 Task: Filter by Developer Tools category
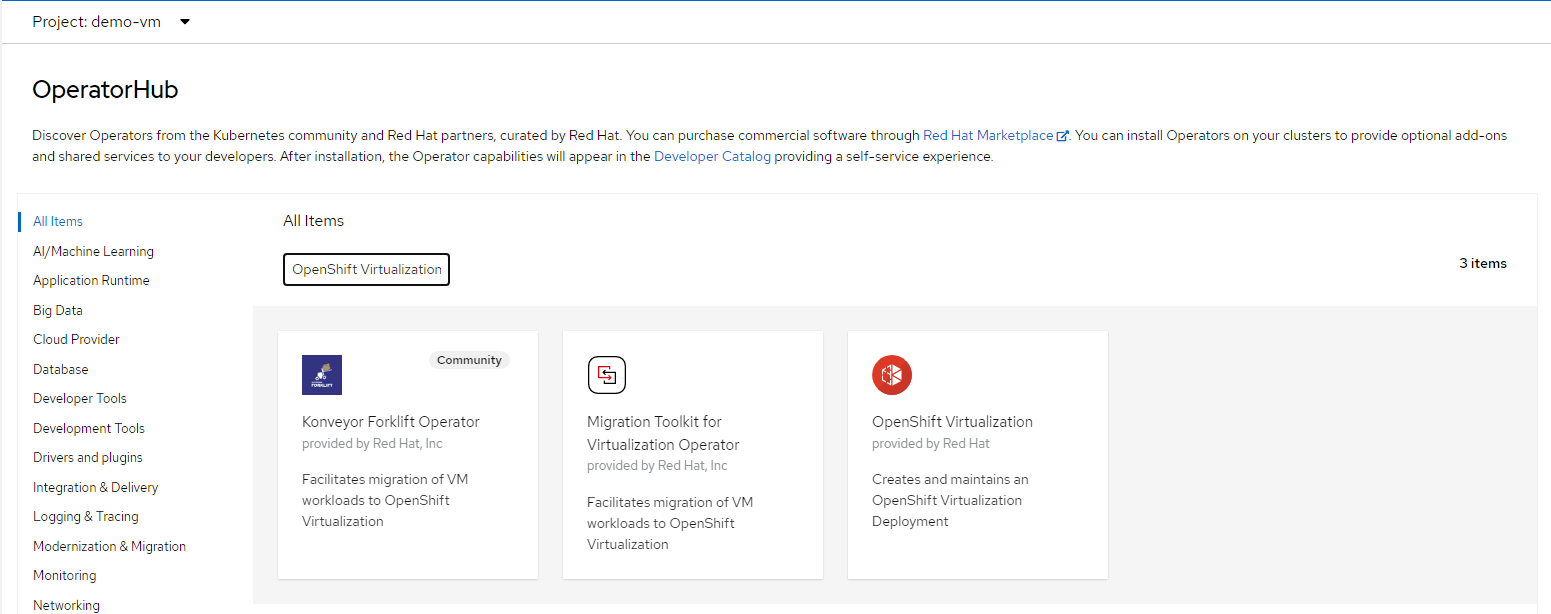coord(80,399)
